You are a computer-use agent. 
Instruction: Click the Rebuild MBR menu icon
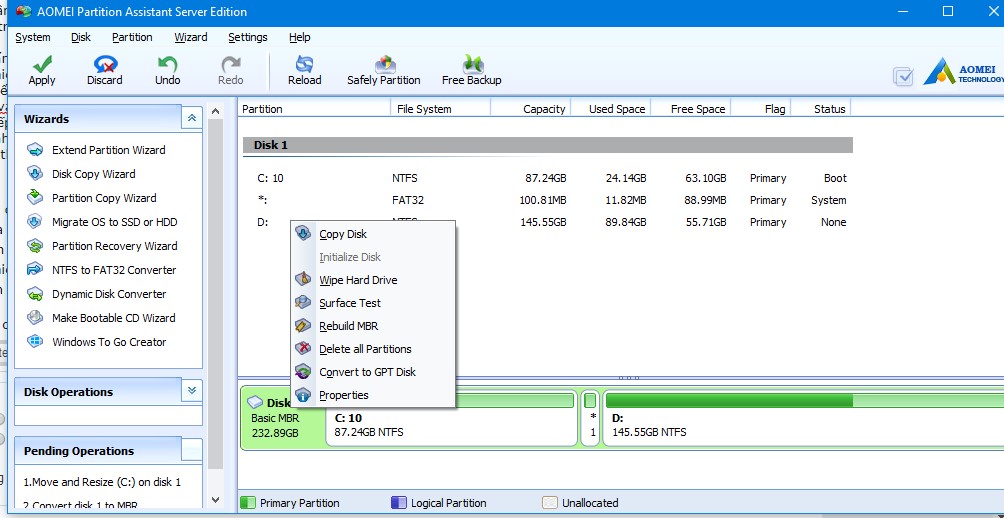(303, 326)
